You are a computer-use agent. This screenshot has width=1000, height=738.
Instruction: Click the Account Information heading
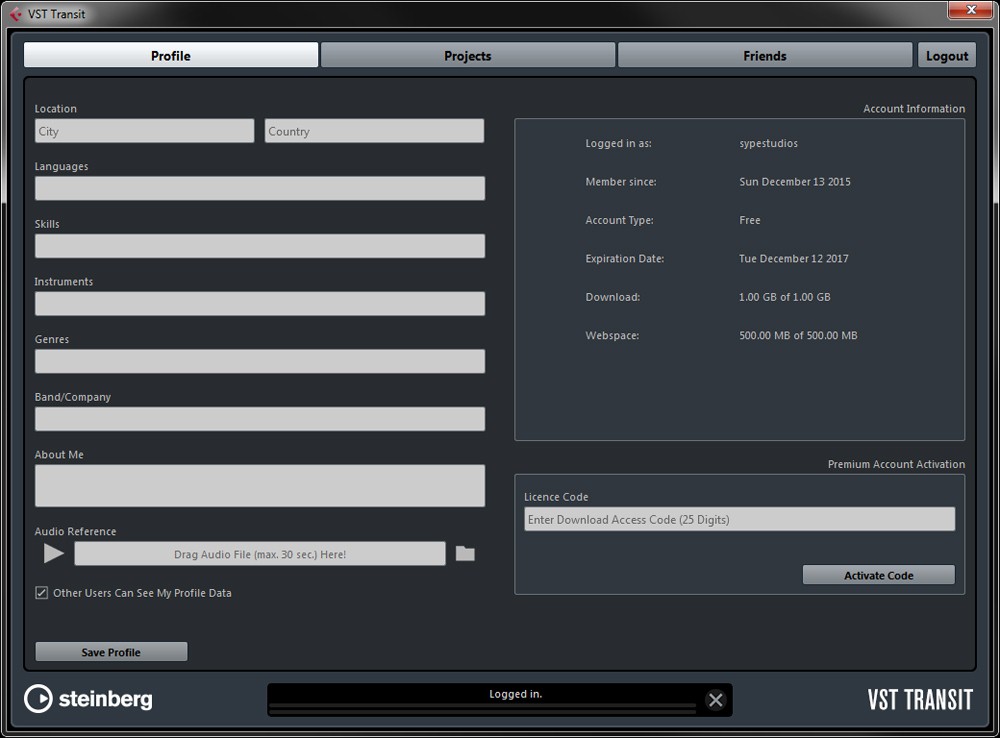click(914, 108)
